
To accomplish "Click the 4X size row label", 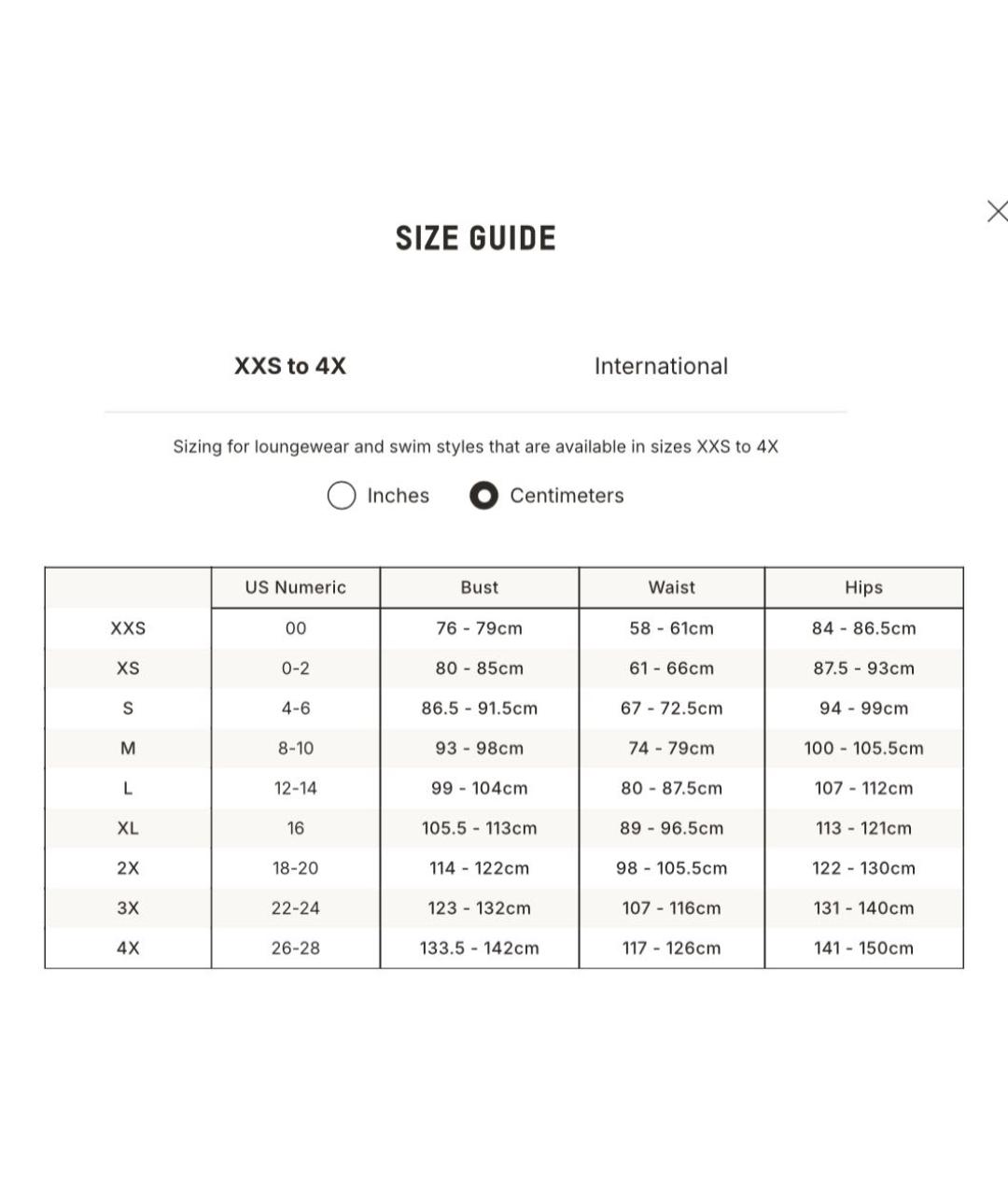I will tap(128, 948).
